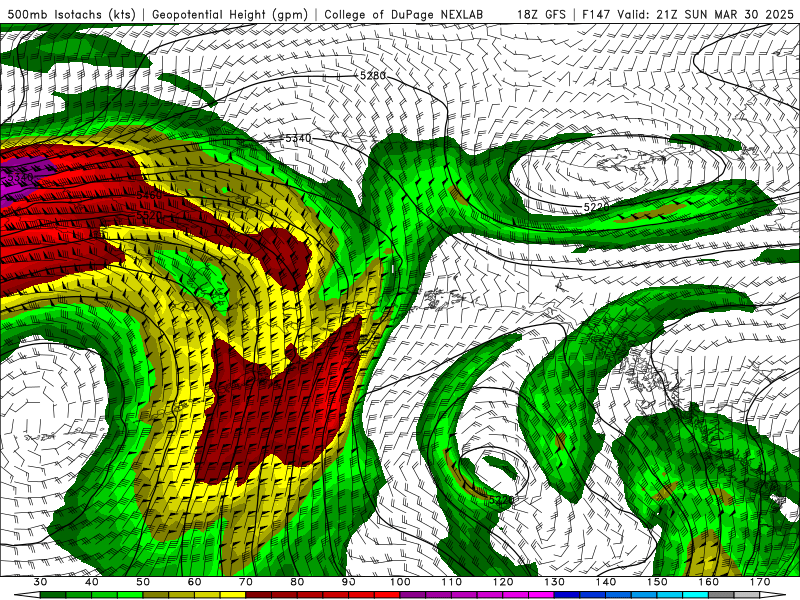
Task: Click the '18Z GFS' model run label
Action: point(541,14)
